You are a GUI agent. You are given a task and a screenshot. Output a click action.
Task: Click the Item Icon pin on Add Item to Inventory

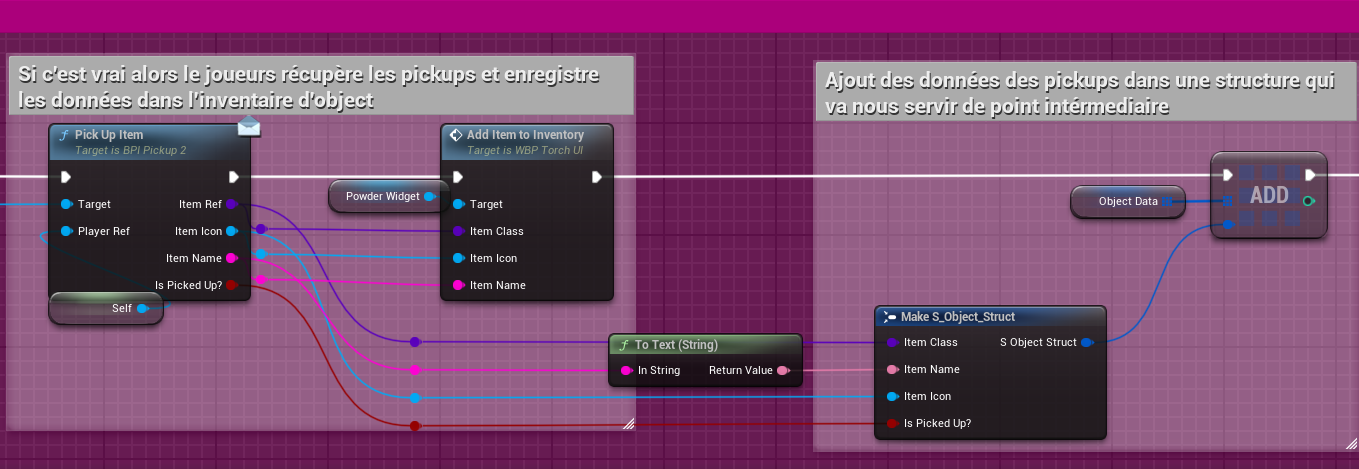pyautogui.click(x=458, y=258)
